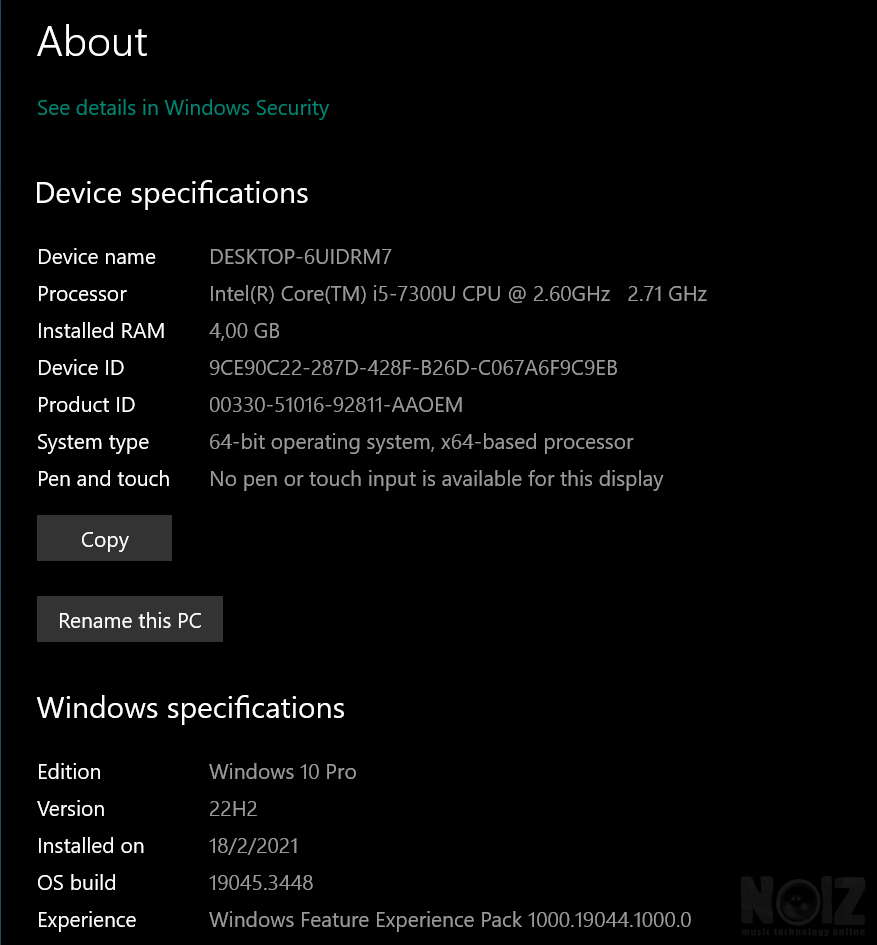Select the Windows specifications section heading

pos(191,709)
